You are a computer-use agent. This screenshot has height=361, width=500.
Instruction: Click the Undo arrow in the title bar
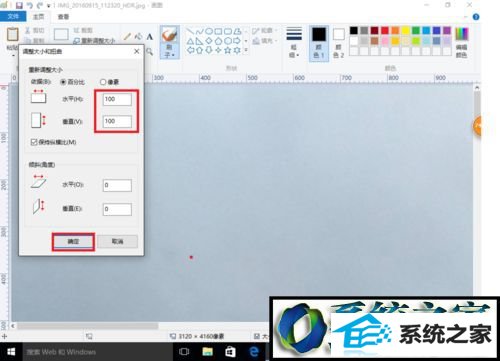click(29, 5)
